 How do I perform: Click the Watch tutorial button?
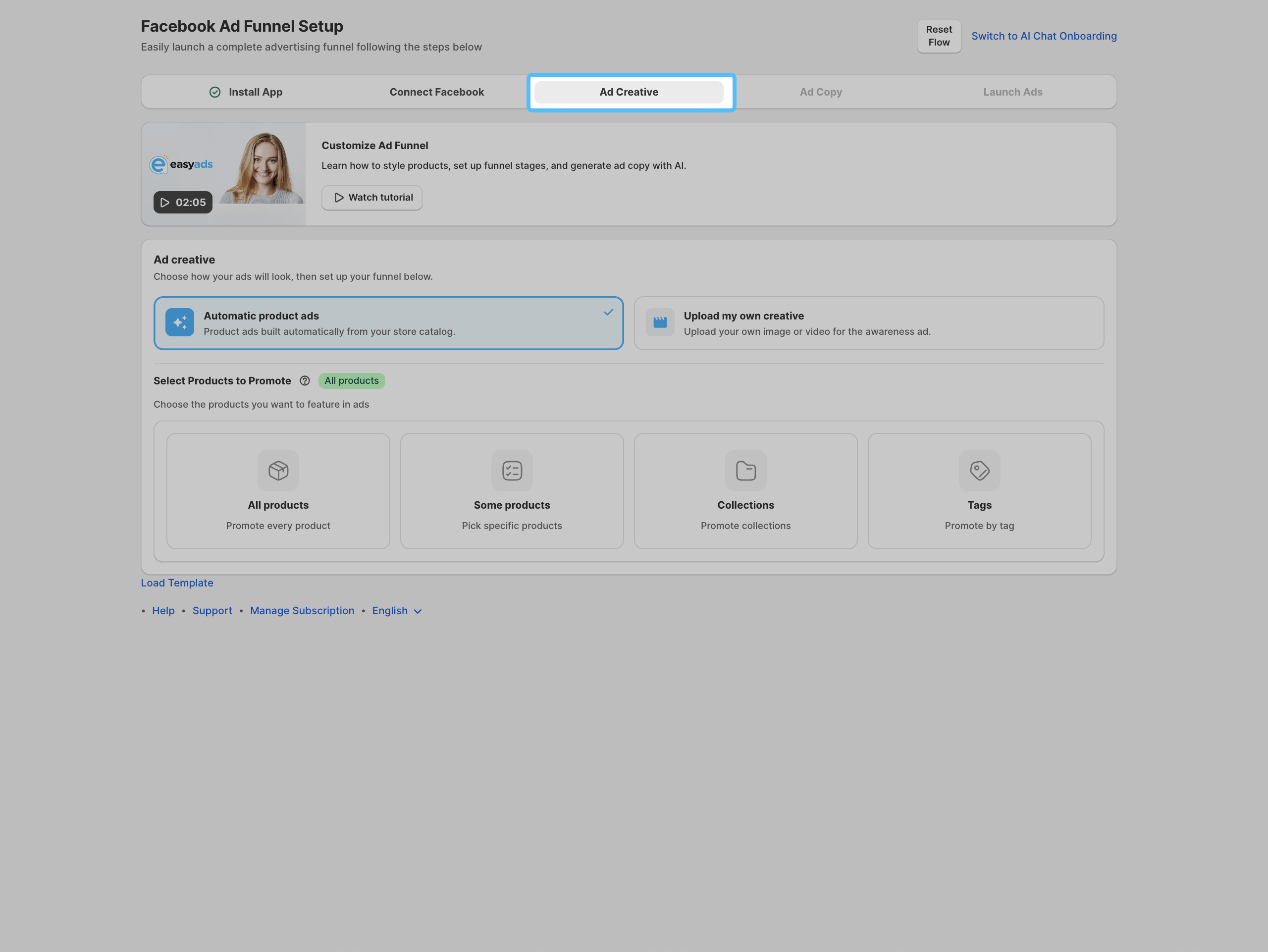pyautogui.click(x=372, y=198)
